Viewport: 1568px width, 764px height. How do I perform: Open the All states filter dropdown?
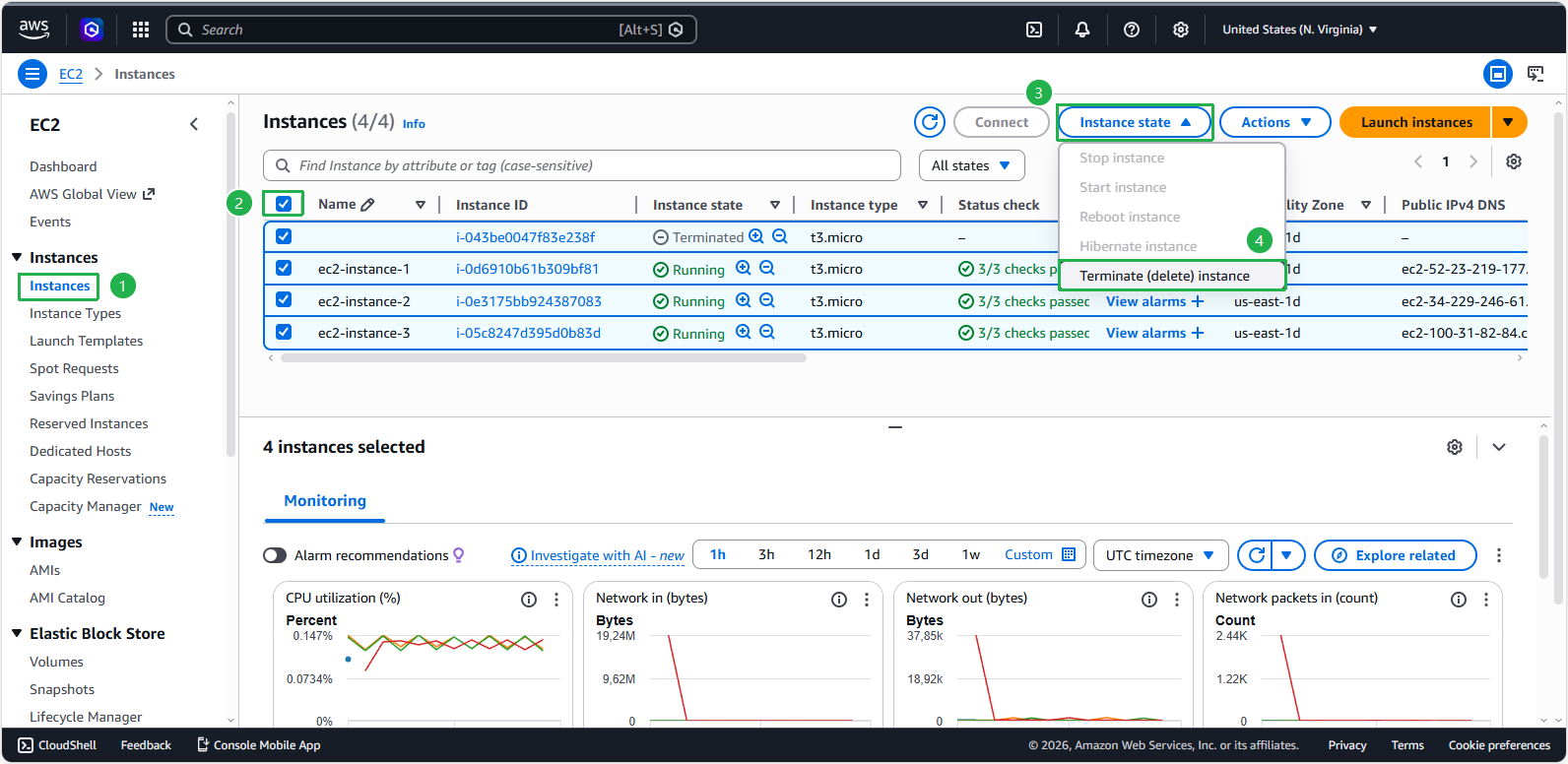(972, 165)
